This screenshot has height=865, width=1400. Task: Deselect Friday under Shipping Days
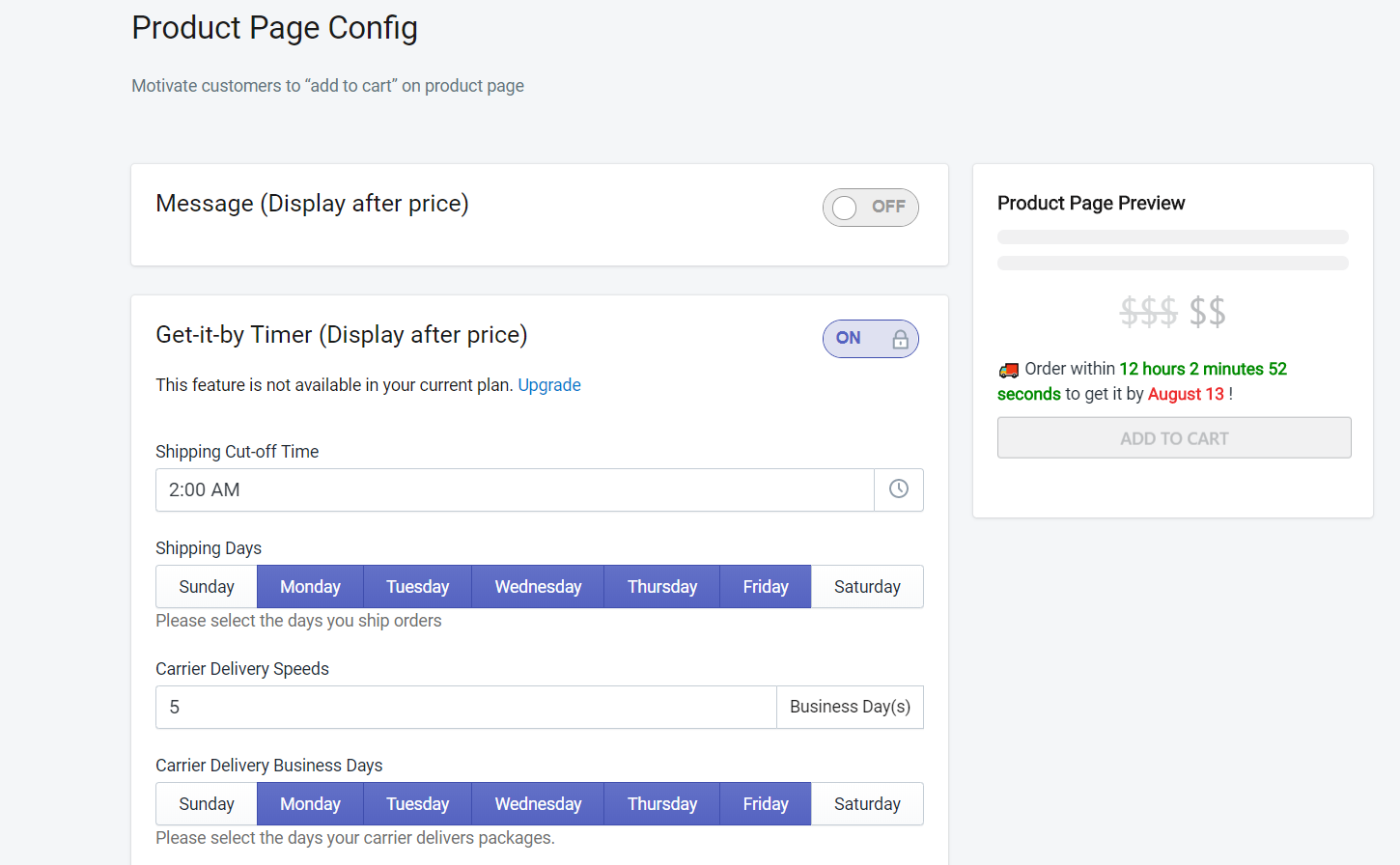765,587
